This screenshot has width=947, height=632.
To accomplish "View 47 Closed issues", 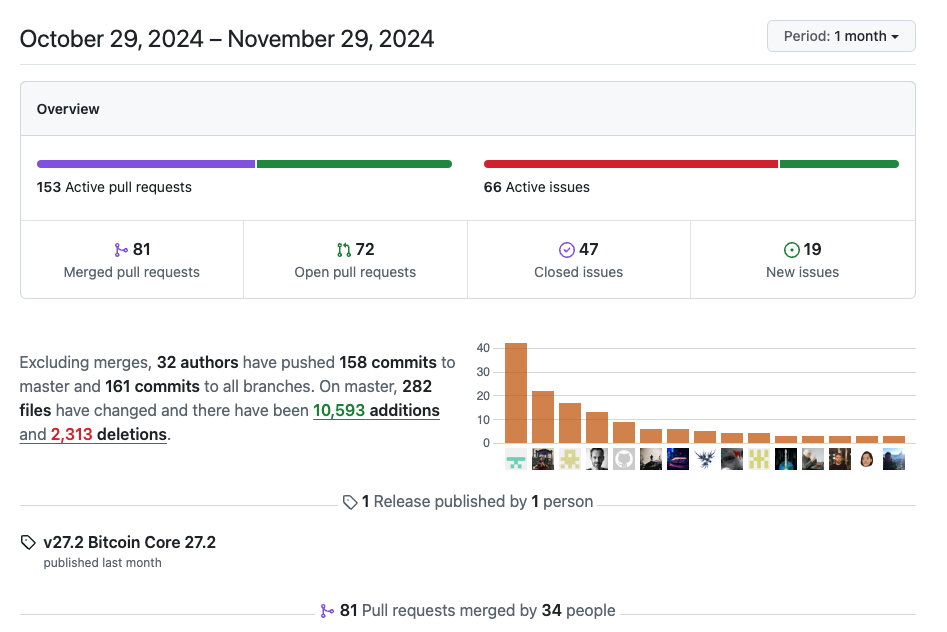I will 578,260.
